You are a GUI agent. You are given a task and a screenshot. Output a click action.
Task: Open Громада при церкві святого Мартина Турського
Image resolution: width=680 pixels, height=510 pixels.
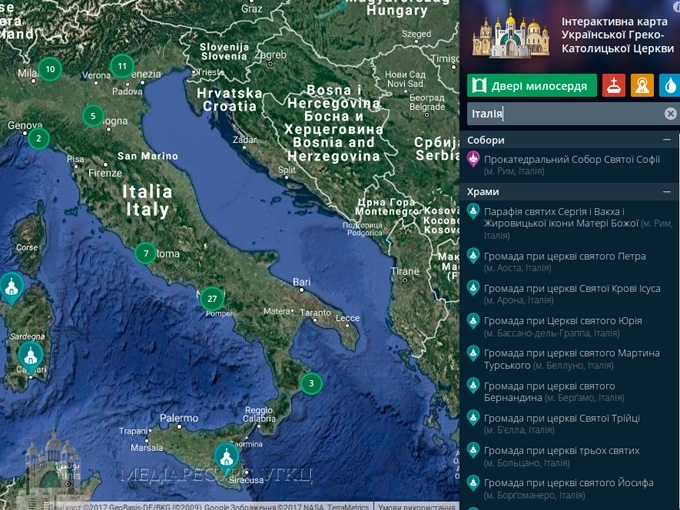(x=572, y=359)
